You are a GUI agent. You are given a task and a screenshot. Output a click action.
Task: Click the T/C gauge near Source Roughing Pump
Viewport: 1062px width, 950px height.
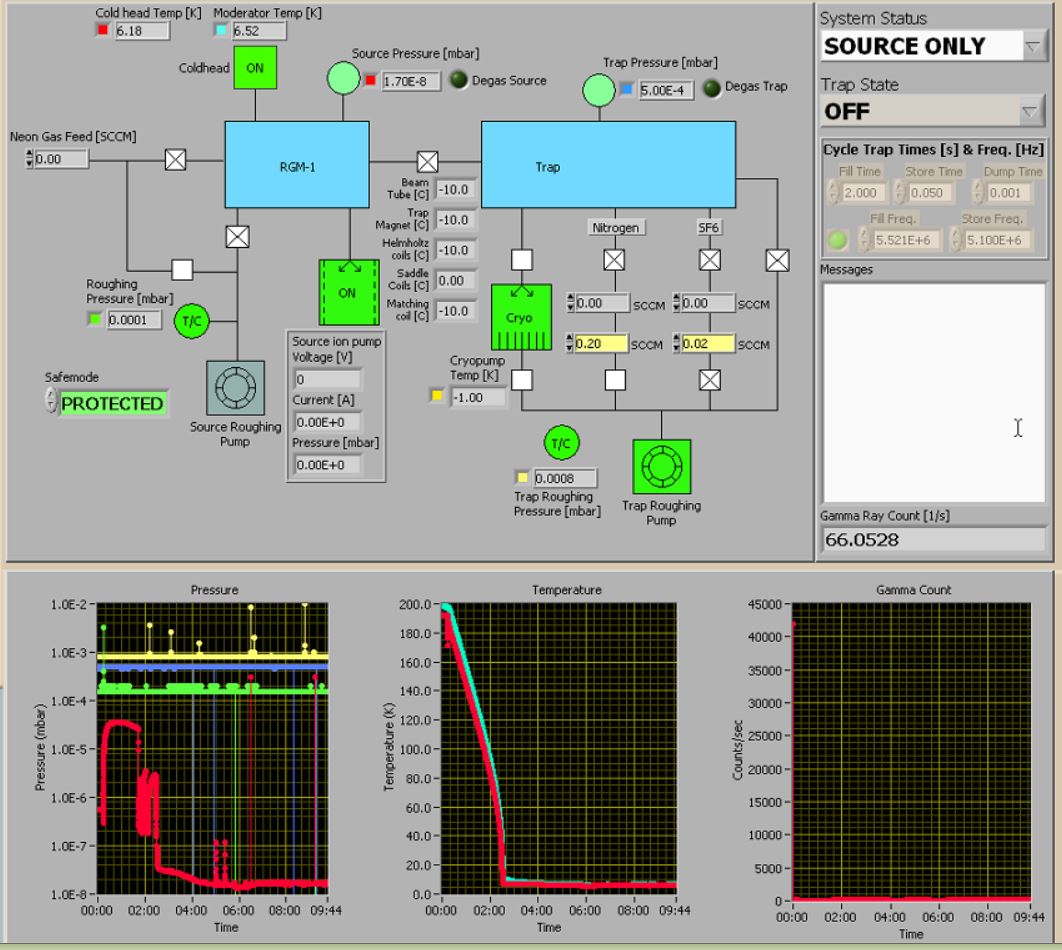click(190, 321)
